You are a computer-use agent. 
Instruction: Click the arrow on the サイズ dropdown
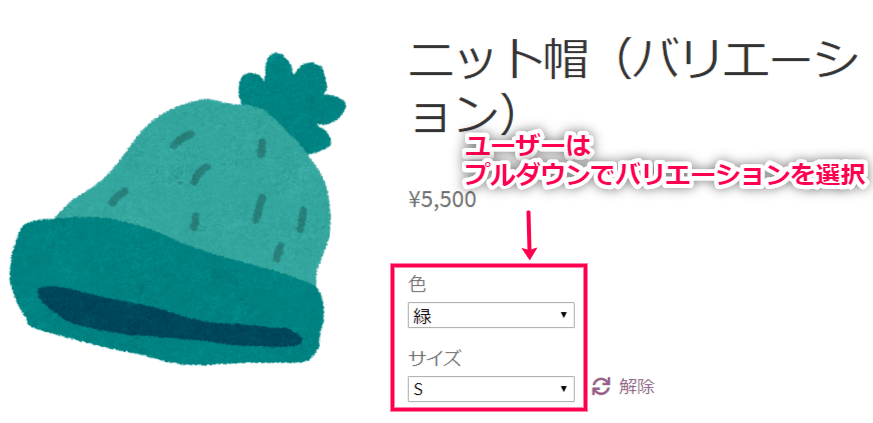[563, 388]
